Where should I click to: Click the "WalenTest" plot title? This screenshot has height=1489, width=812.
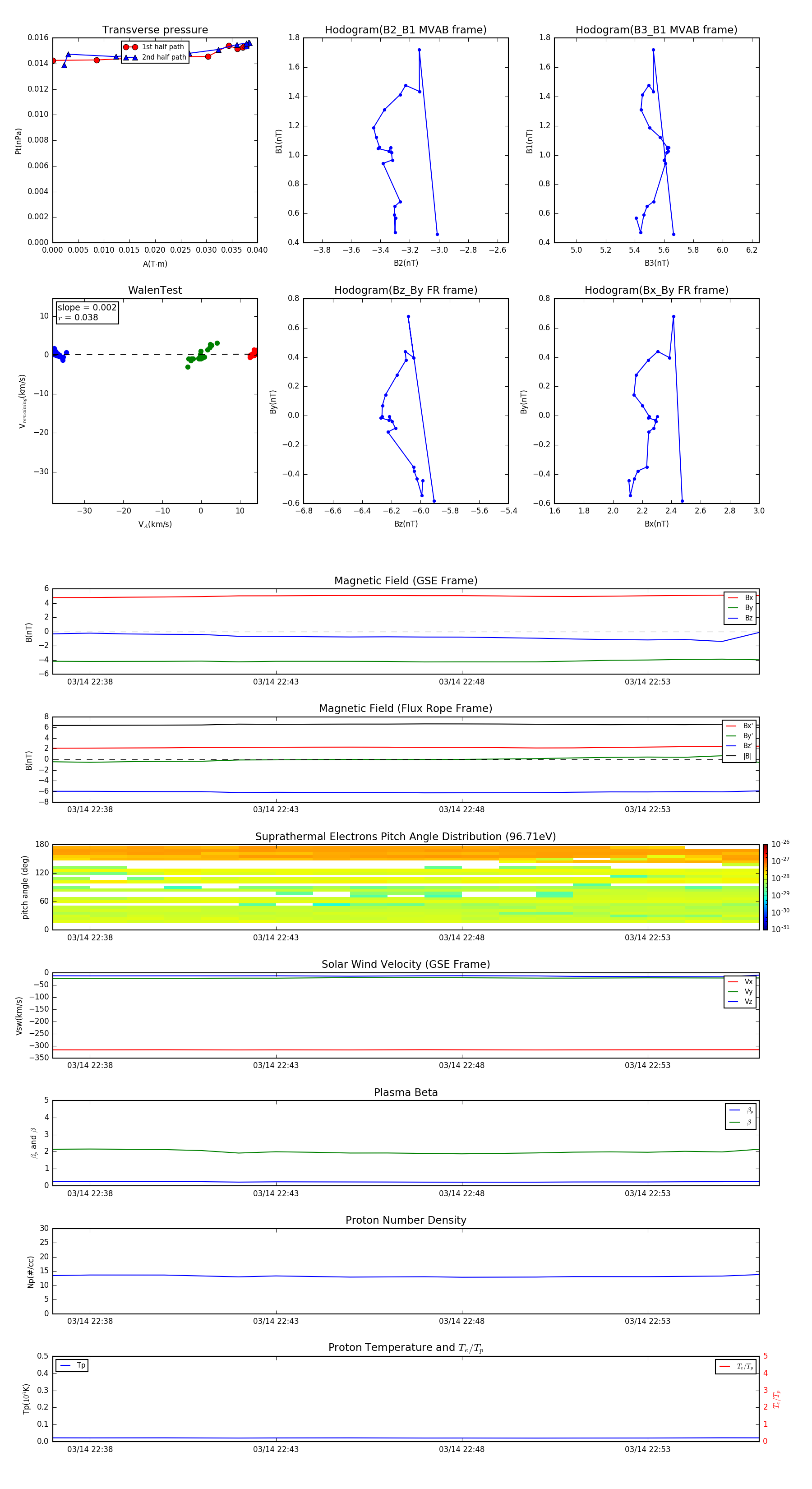[155, 290]
